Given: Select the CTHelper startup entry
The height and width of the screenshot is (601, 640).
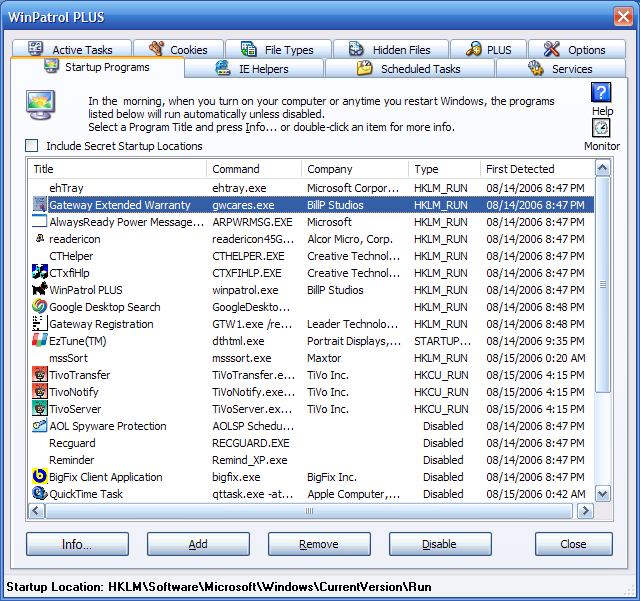Looking at the screenshot, I should 311,256.
